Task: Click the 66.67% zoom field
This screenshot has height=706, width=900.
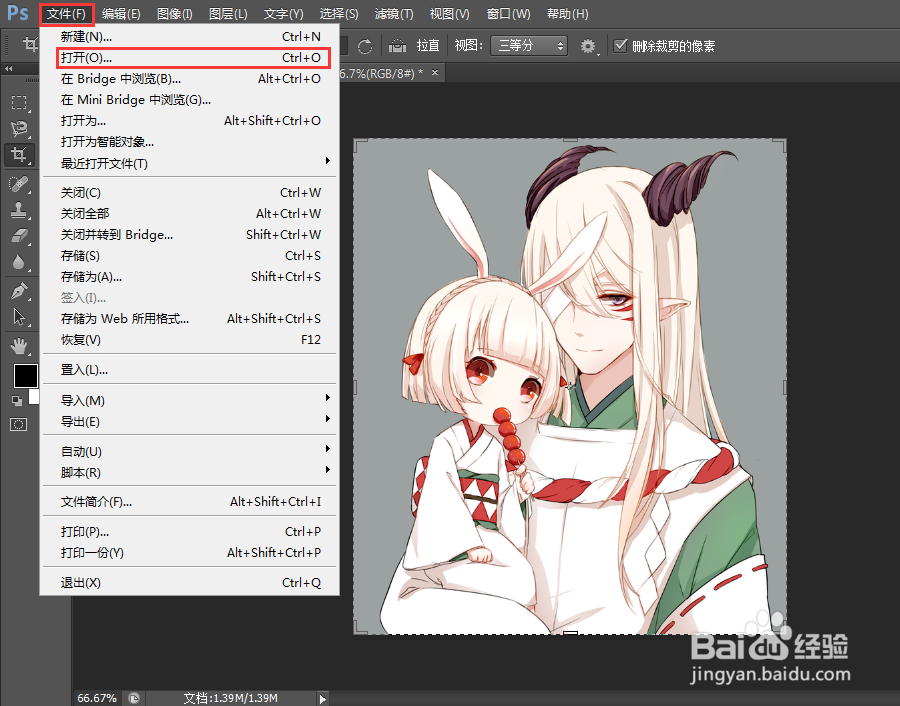Action: [97, 699]
